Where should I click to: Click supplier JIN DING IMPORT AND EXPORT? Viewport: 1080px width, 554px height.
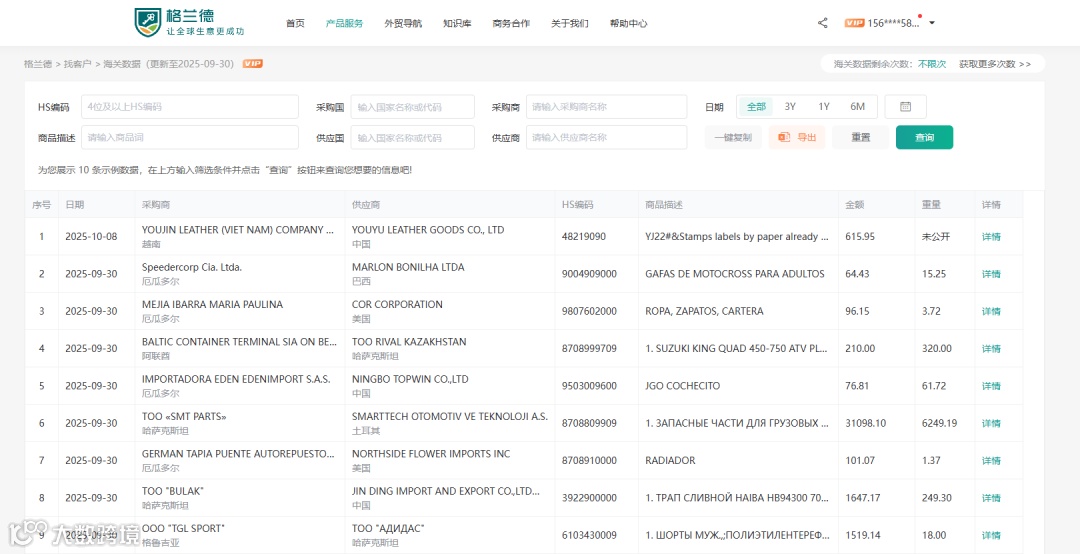point(446,491)
